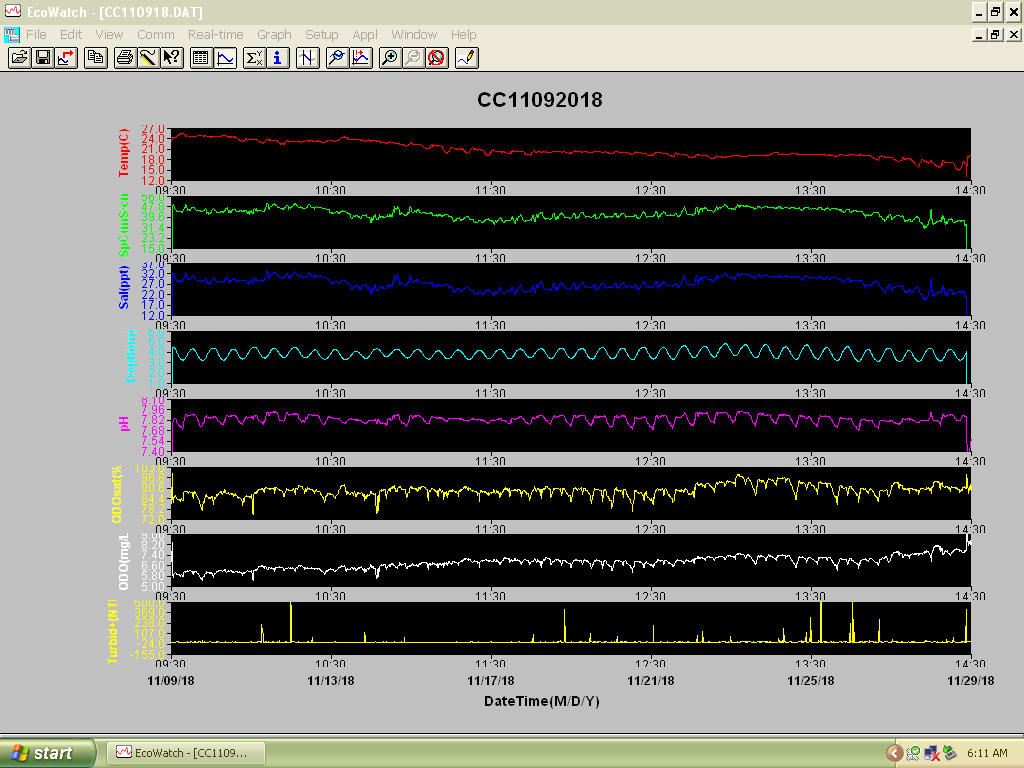The image size is (1024, 768).
Task: Click the Open file folder icon
Action: [20, 58]
